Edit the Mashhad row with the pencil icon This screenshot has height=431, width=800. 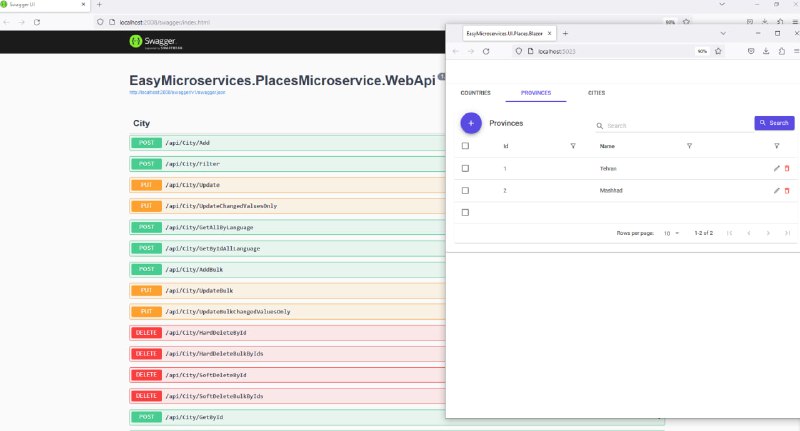coord(777,190)
